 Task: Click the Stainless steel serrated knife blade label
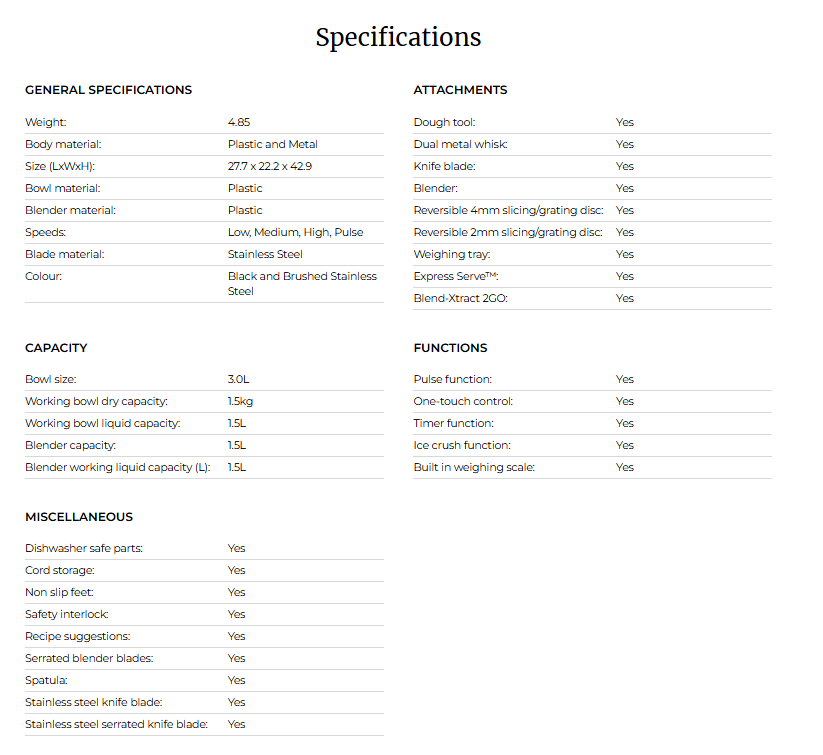[x=116, y=724]
